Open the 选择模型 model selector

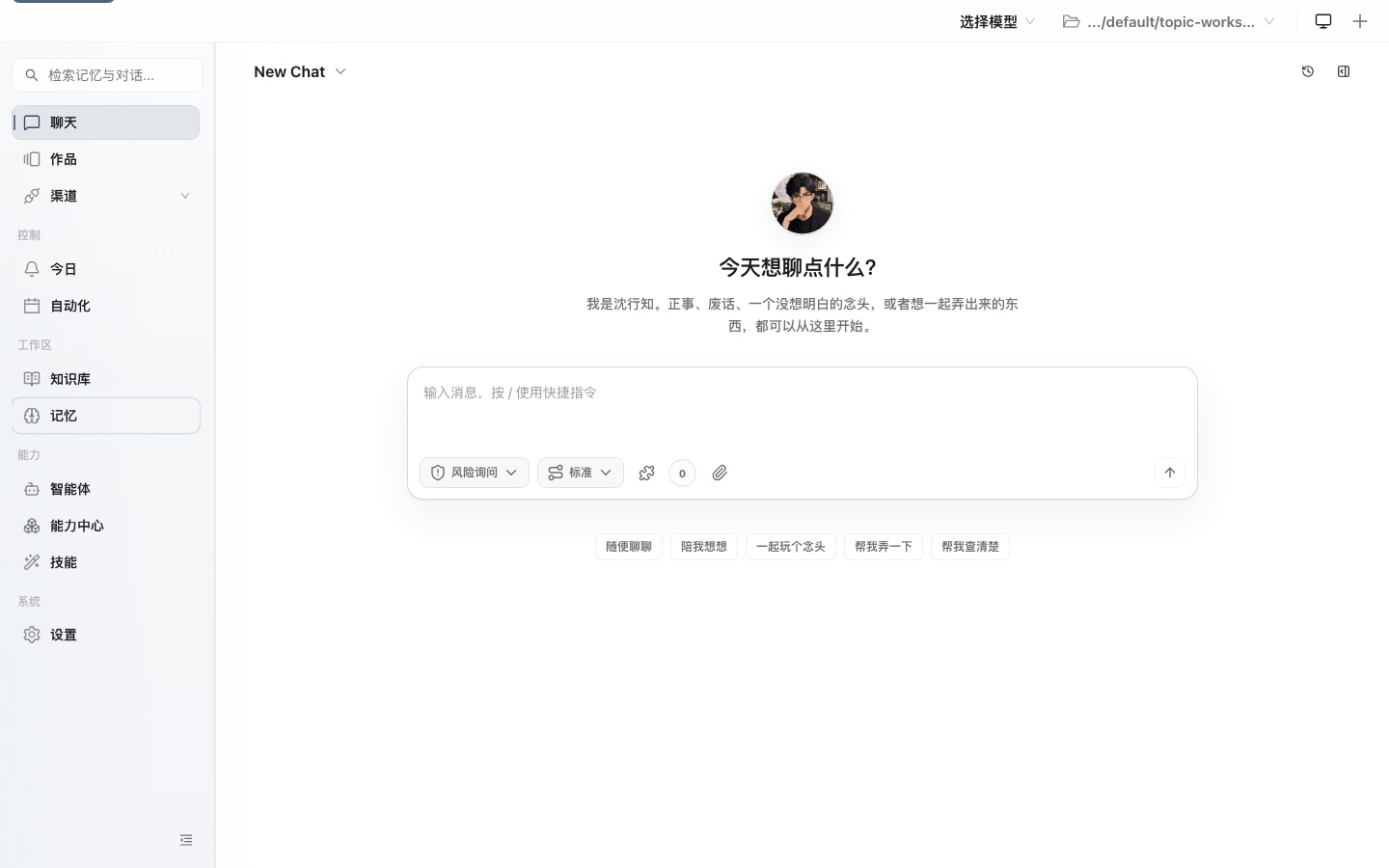pos(997,21)
